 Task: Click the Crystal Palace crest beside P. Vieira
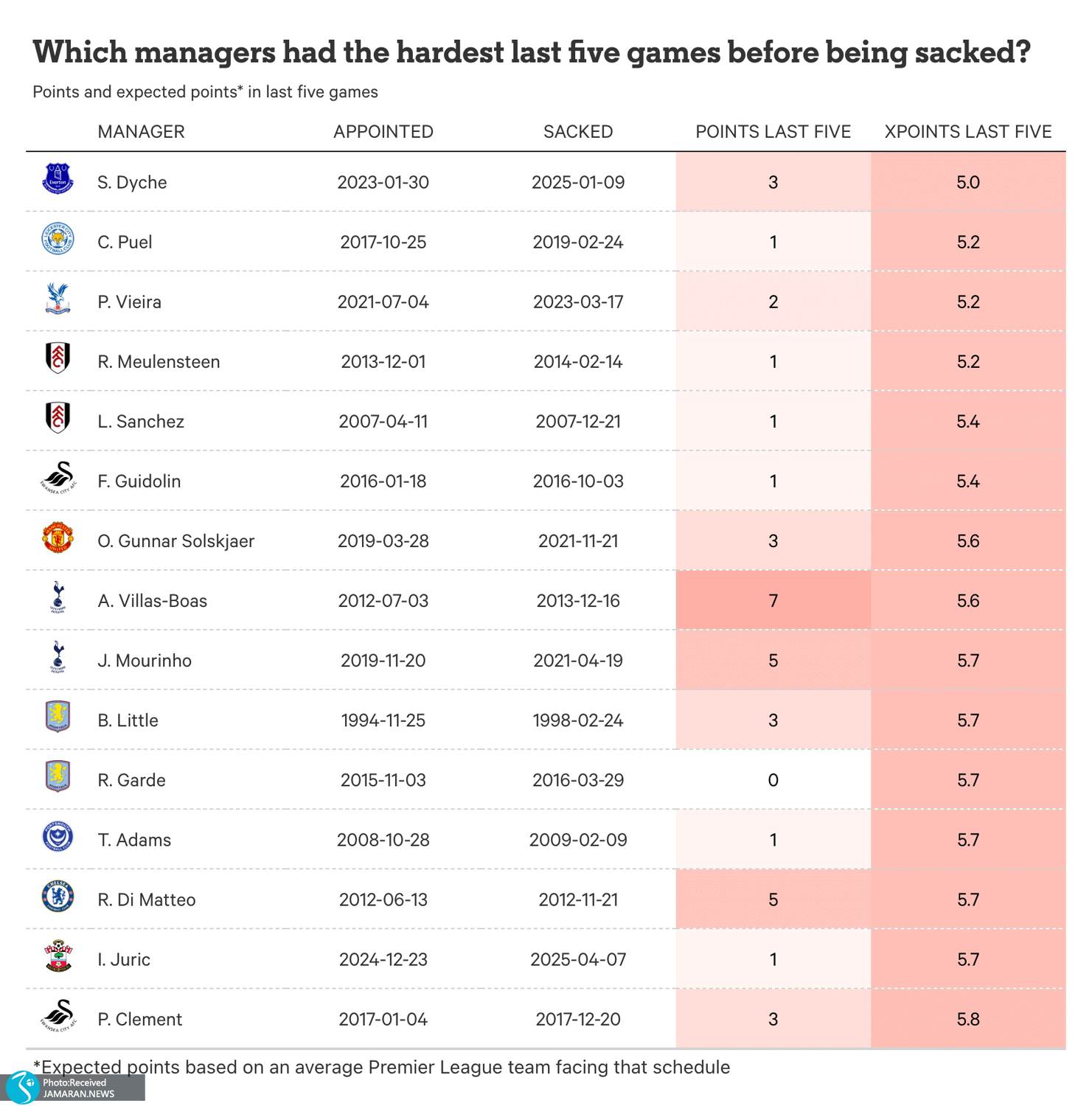(58, 299)
